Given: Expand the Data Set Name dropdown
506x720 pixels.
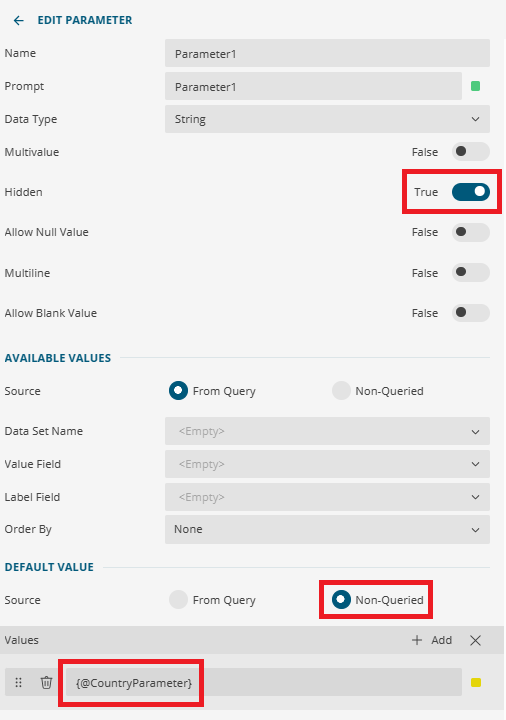Looking at the screenshot, I should coord(327,431).
